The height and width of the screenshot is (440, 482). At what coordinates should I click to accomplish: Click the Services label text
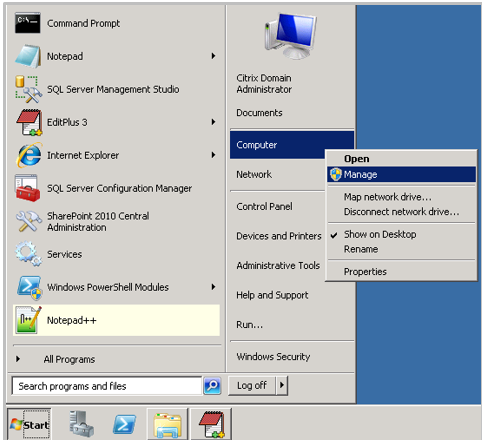coord(64,254)
